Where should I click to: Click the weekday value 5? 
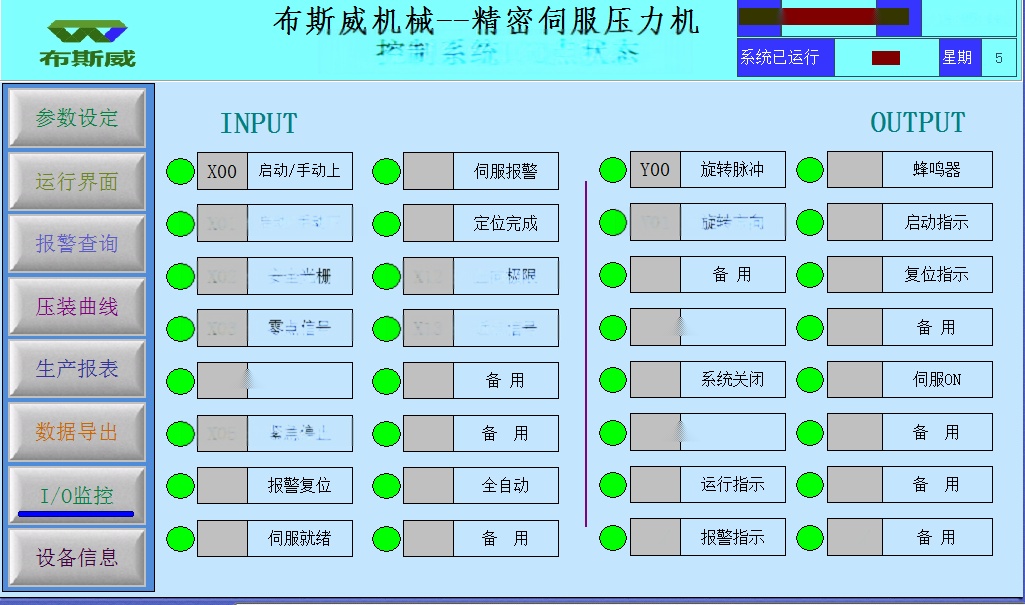(999, 58)
